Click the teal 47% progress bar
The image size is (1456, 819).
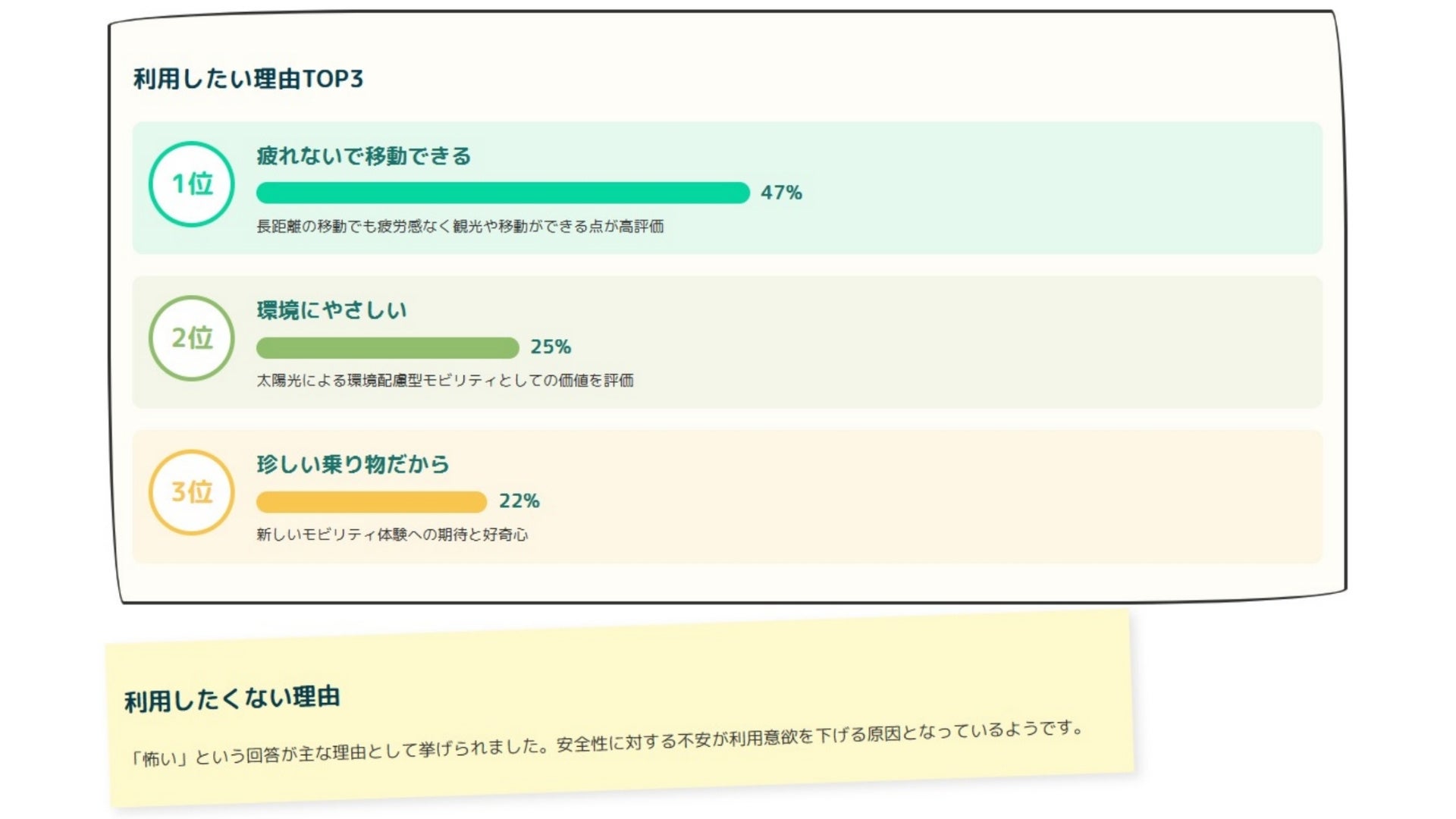coord(502,193)
